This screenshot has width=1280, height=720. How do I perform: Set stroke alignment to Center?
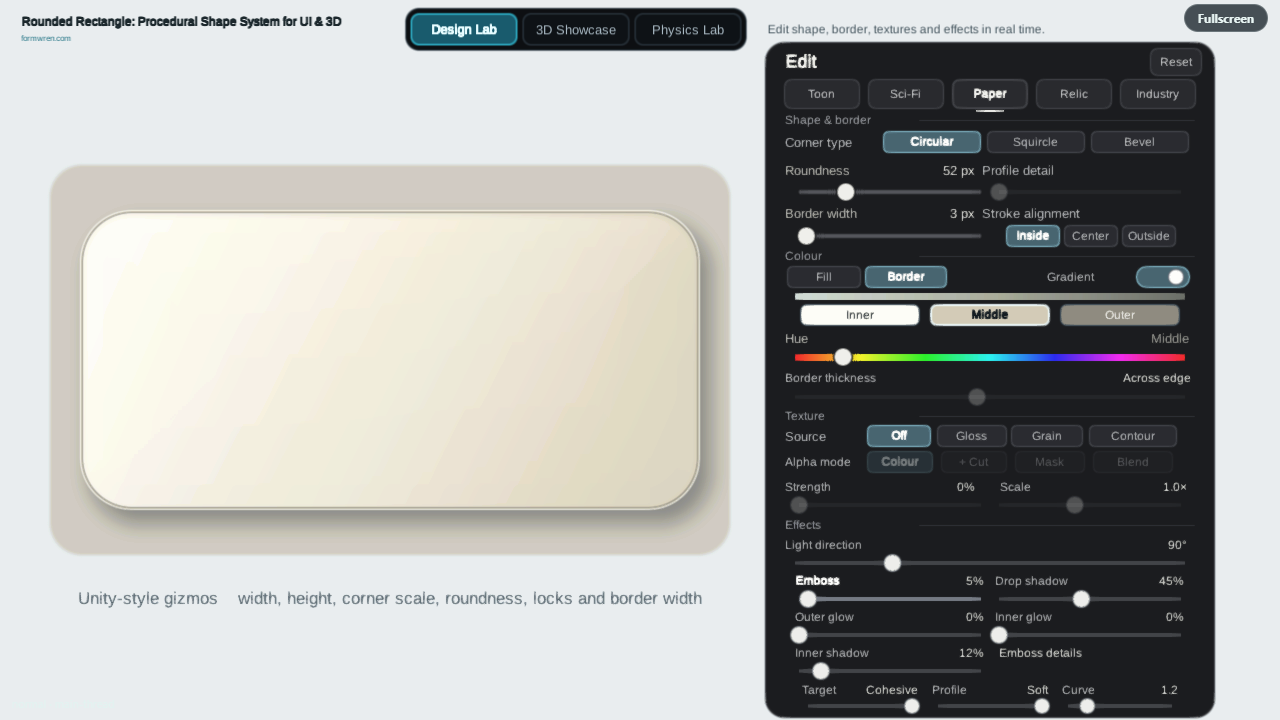[1090, 236]
